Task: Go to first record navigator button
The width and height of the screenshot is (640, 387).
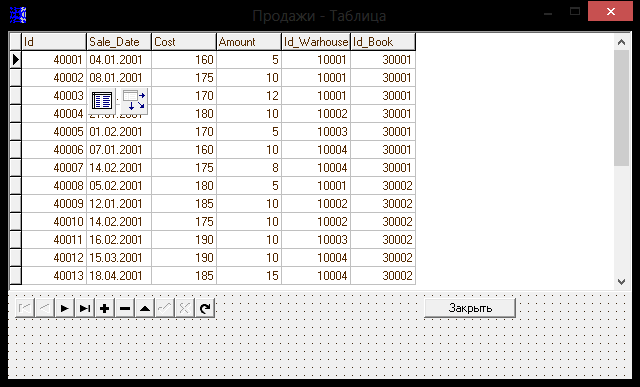Action: point(24,308)
